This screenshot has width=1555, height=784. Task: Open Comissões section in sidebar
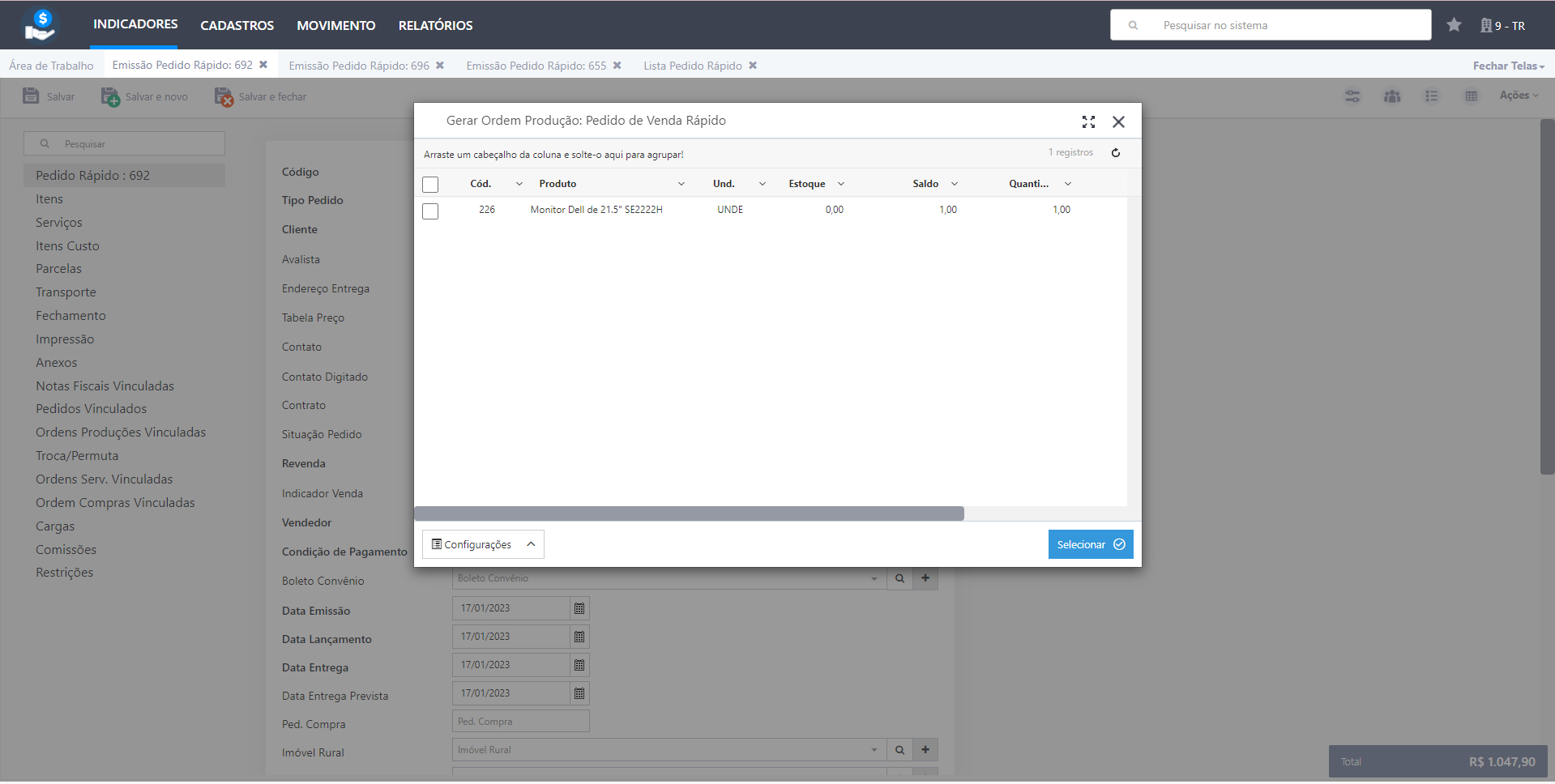(x=66, y=549)
